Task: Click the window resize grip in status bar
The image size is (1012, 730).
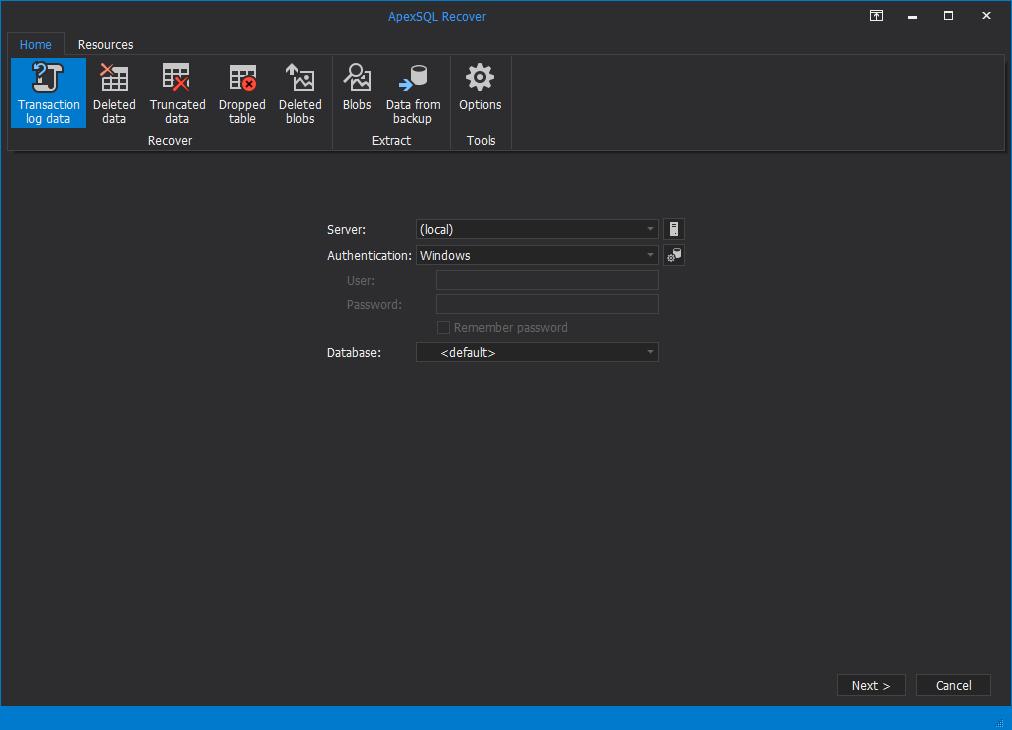Action: click(x=1000, y=724)
